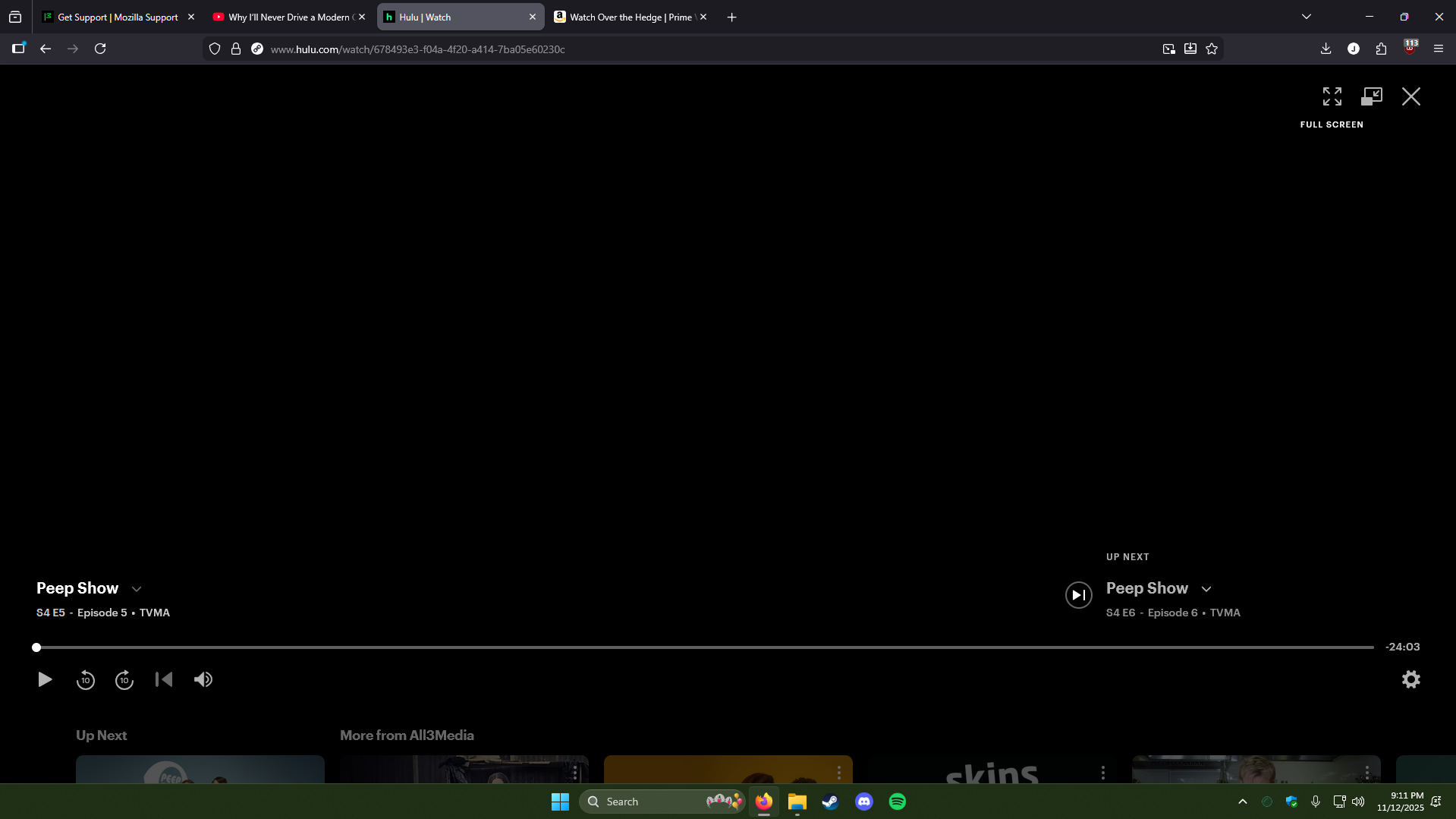Image resolution: width=1456 pixels, height=819 pixels.
Task: View site security padlock info
Action: [x=236, y=49]
